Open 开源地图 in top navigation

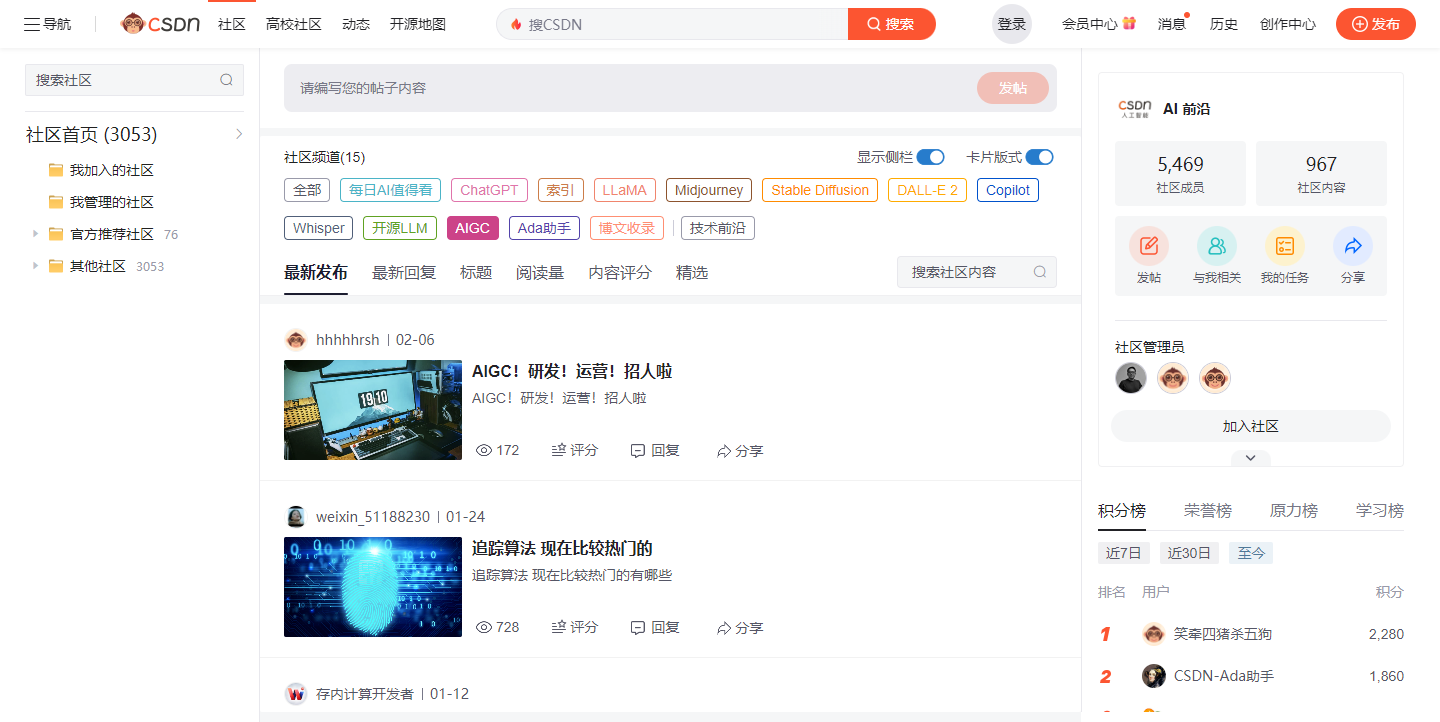click(418, 24)
